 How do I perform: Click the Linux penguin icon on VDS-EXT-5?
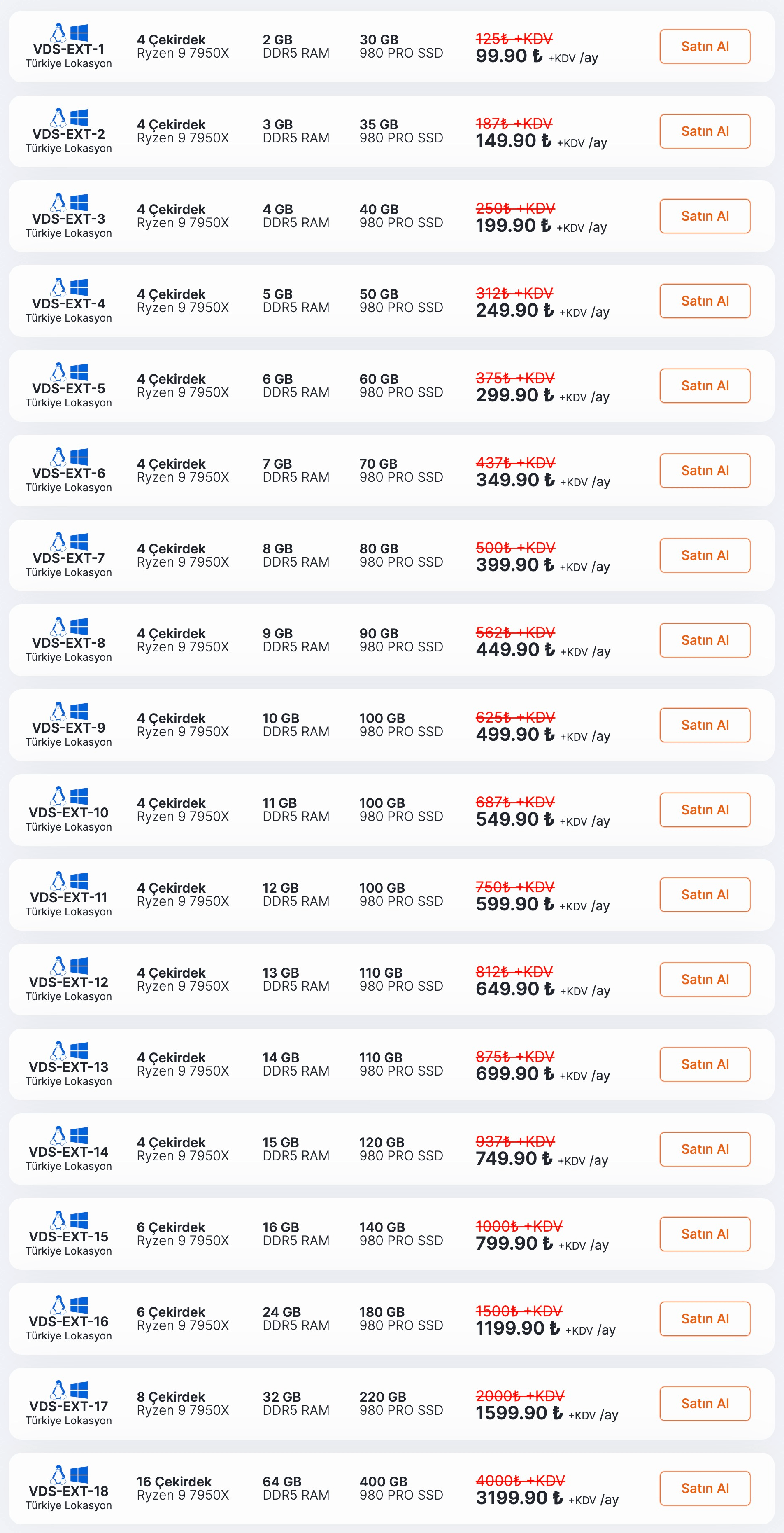[x=58, y=372]
